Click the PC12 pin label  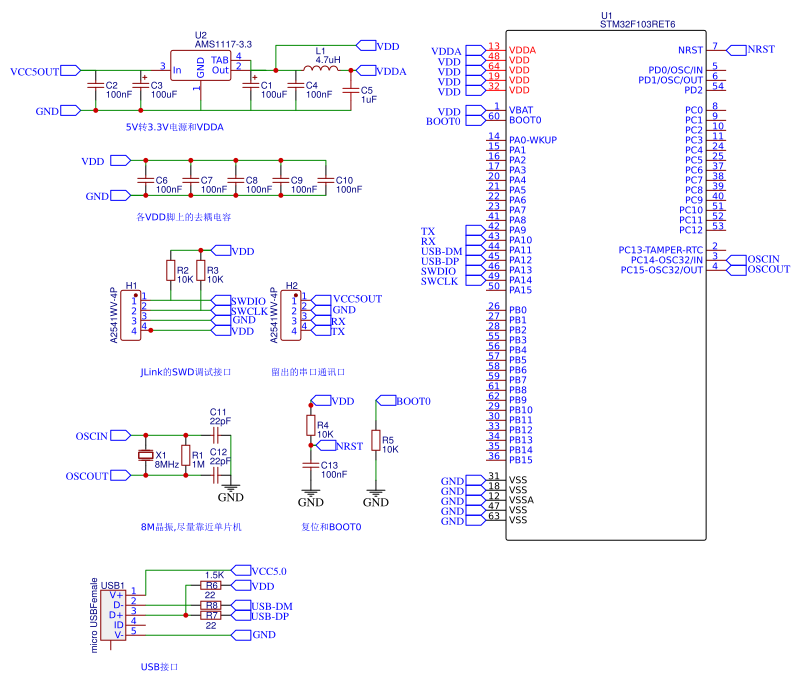(691, 230)
